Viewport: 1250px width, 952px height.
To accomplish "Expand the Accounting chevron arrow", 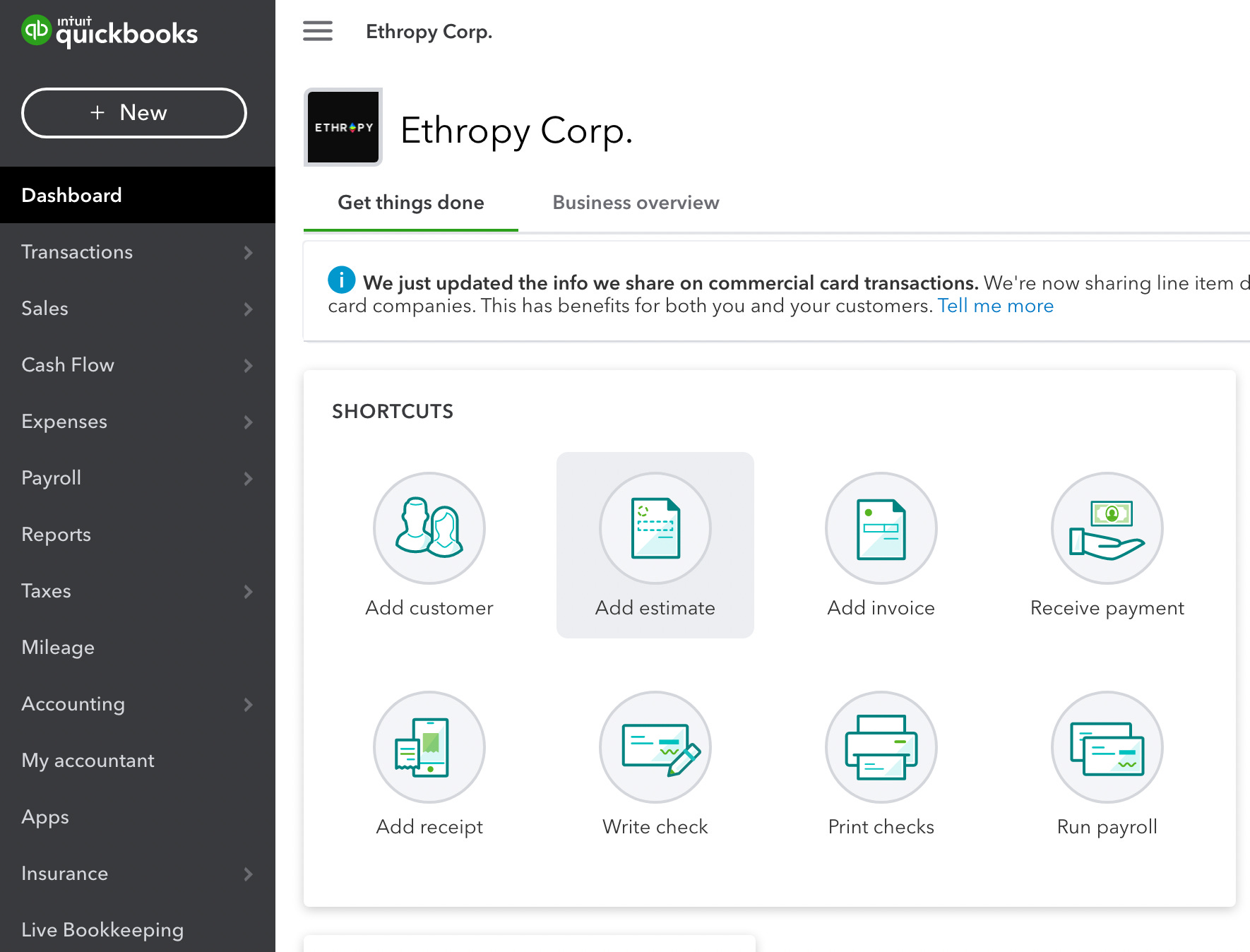I will click(x=248, y=704).
